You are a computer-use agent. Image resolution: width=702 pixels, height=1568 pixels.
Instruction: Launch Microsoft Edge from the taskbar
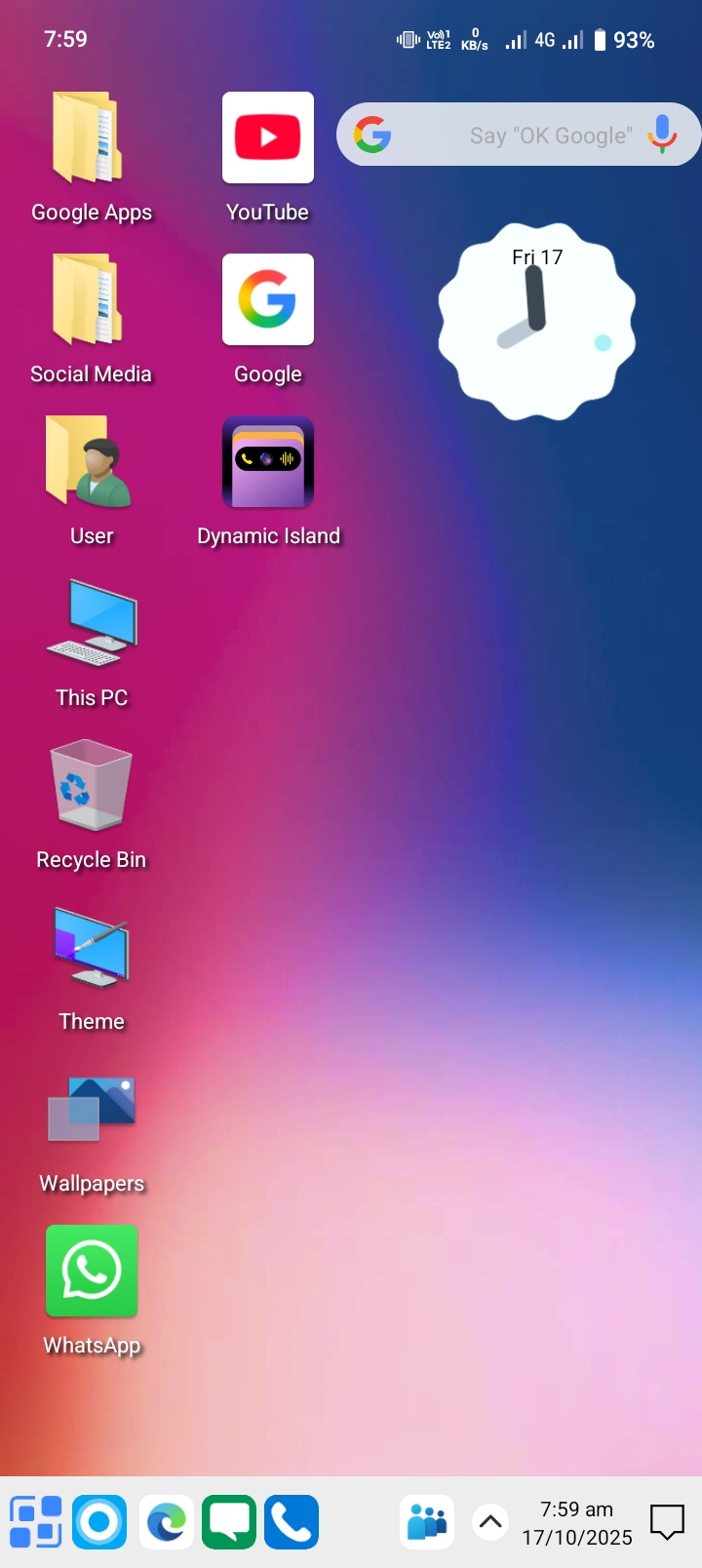coord(166,1521)
